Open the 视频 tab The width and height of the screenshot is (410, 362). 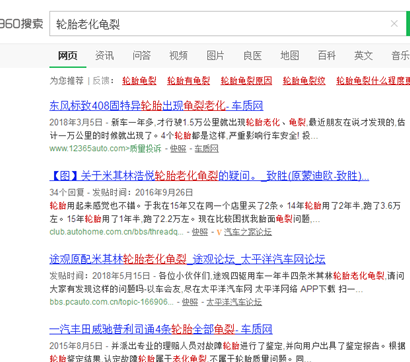[x=178, y=55]
